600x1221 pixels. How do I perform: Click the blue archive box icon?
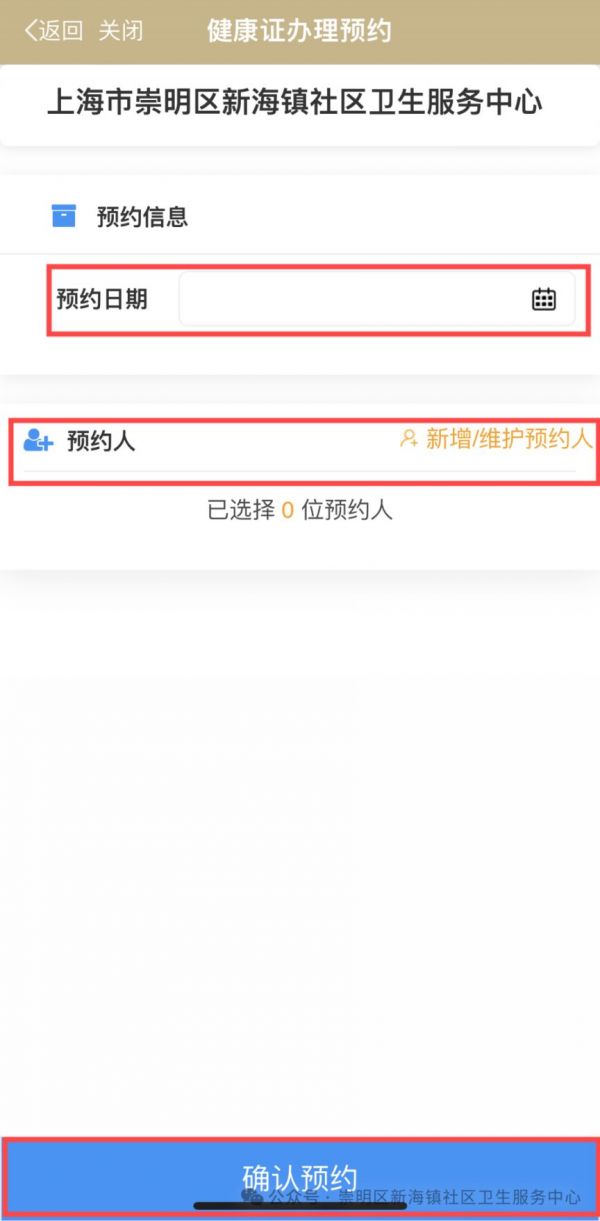pos(63,215)
